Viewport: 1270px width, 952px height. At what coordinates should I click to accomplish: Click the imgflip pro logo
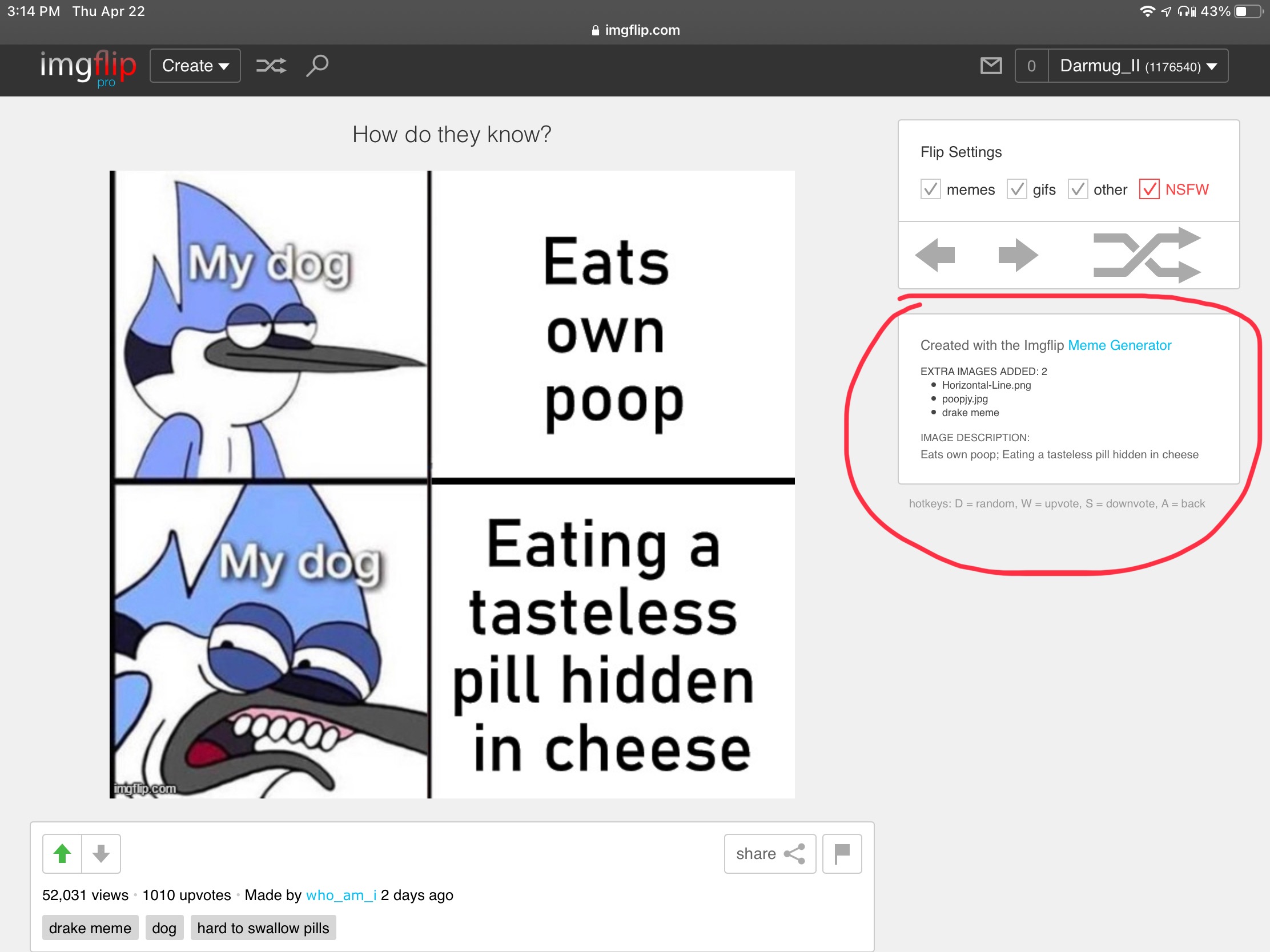coord(89,68)
